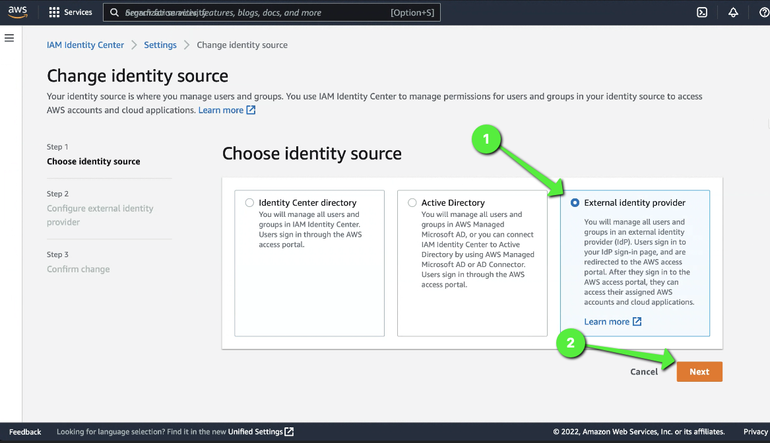Open Privacy link in footer
Viewport: 770px width, 443px height.
tap(756, 432)
